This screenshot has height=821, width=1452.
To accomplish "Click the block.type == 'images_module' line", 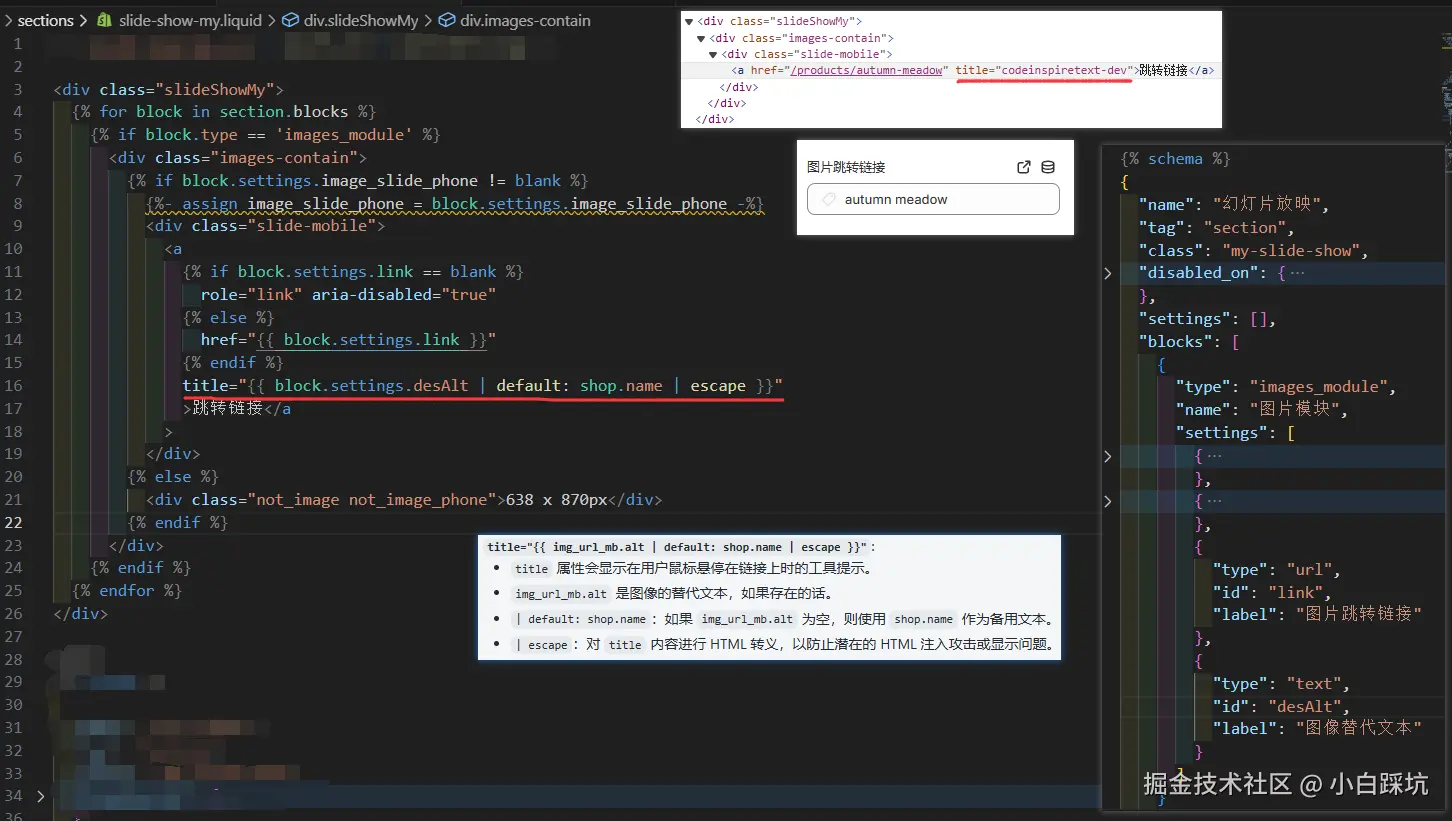I will [x=265, y=134].
